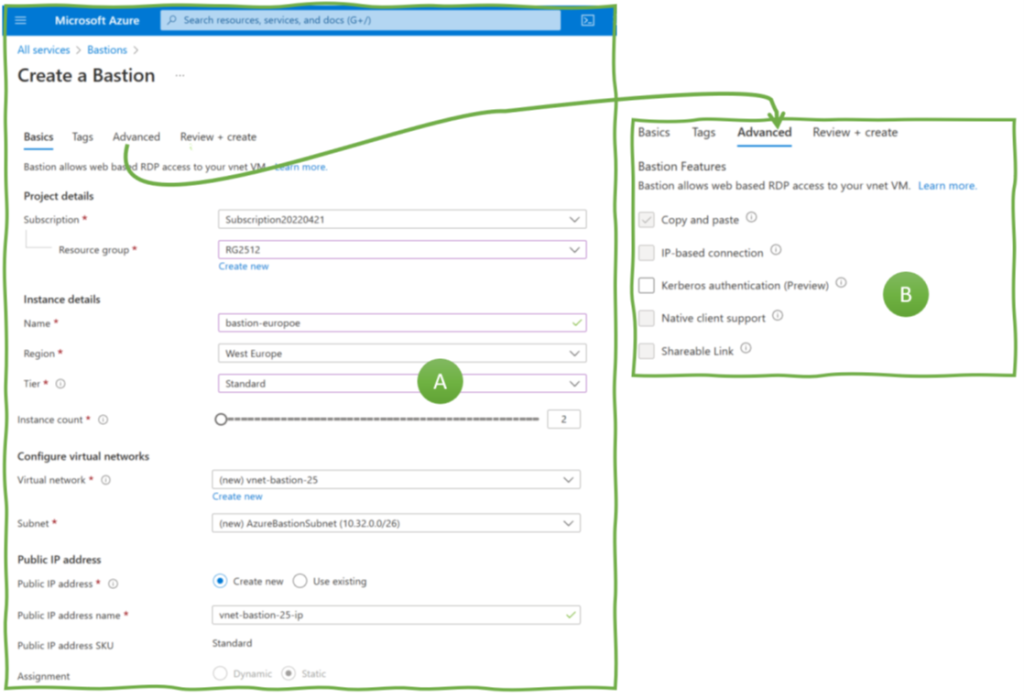Go to All services breadcrumb
The image size is (1024, 698).
pyautogui.click(x=43, y=50)
